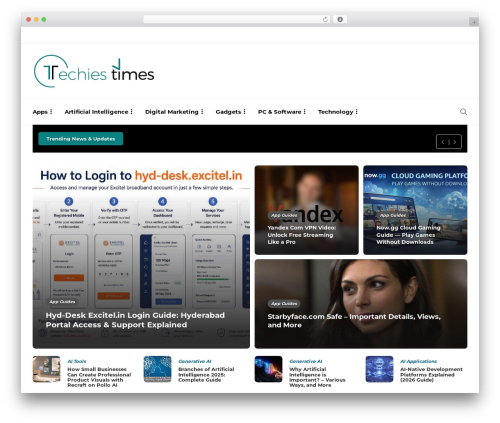This screenshot has height=423, width=500.
Task: Open the Digital Marketing menu item
Action: (x=172, y=112)
